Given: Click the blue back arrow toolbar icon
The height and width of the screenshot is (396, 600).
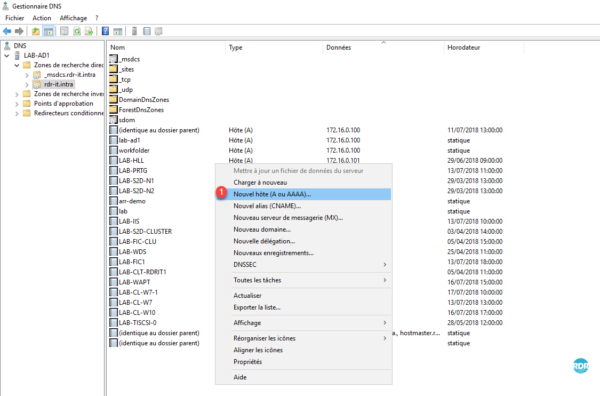Looking at the screenshot, I should [7, 31].
